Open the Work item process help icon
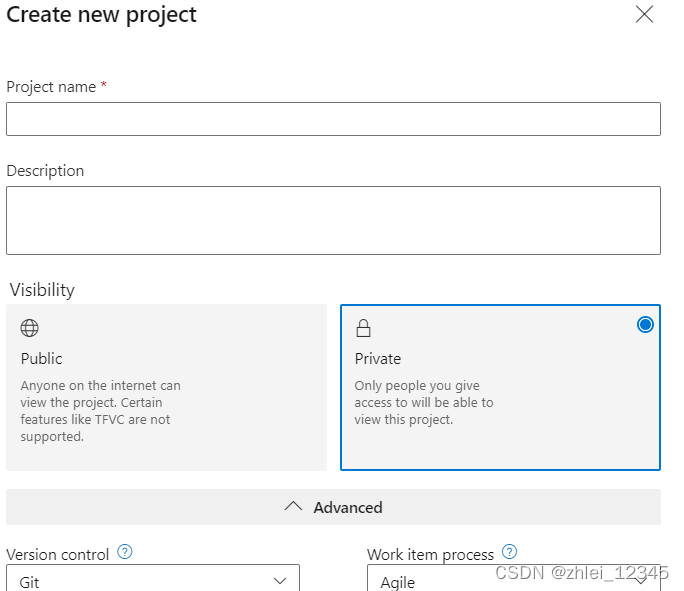Viewport: 684px width, 591px height. 510,552
